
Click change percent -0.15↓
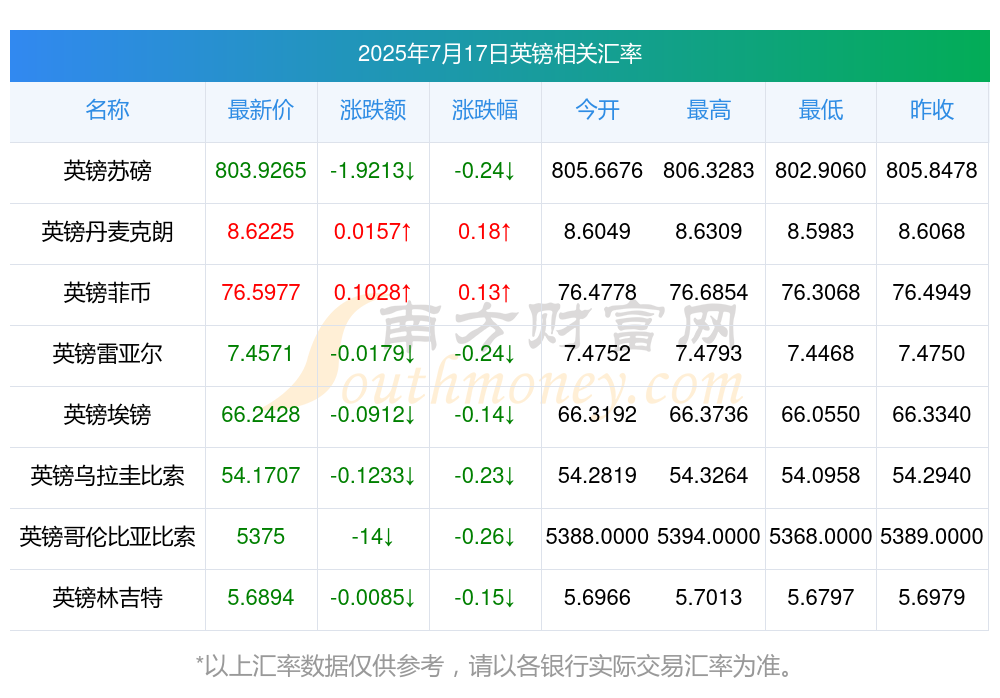pyautogui.click(x=485, y=598)
